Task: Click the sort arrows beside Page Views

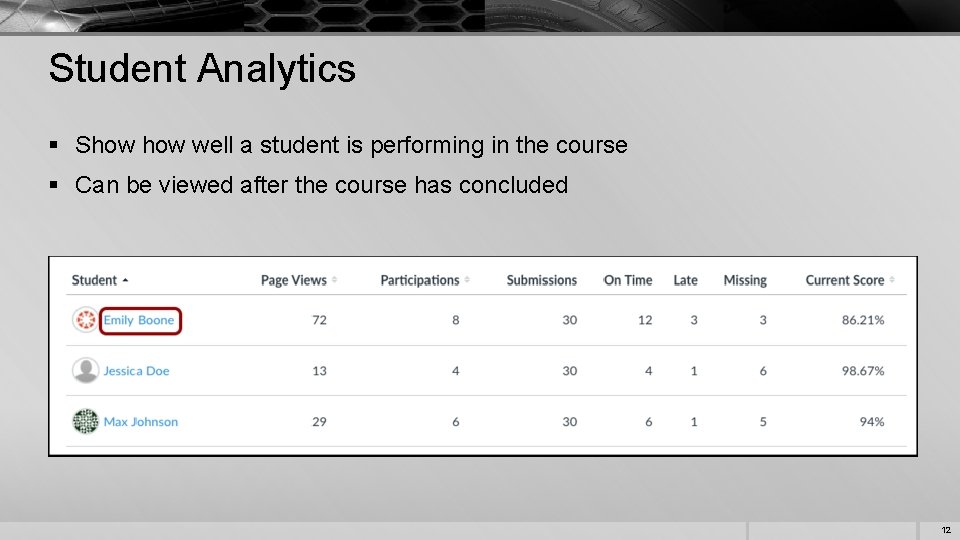Action: [x=334, y=281]
